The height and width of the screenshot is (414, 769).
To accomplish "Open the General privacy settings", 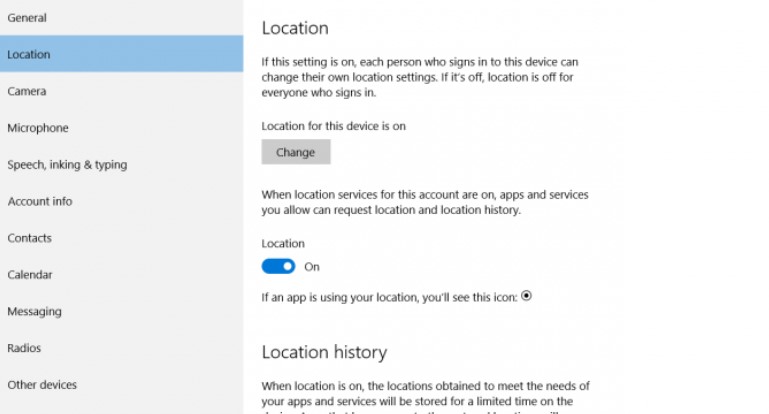I will point(27,18).
